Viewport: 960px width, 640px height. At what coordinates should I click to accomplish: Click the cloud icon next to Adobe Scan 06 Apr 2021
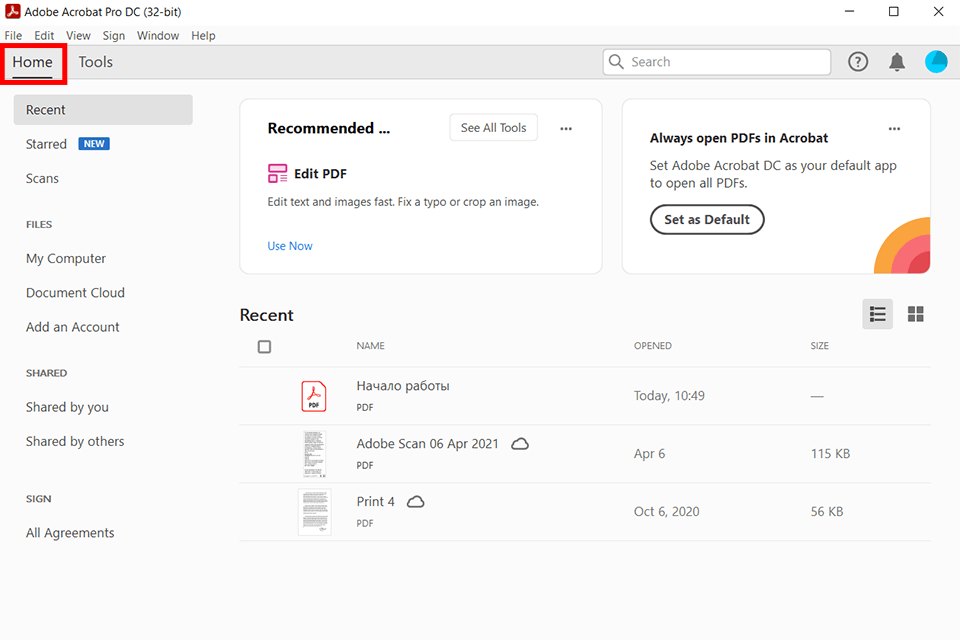coord(520,443)
